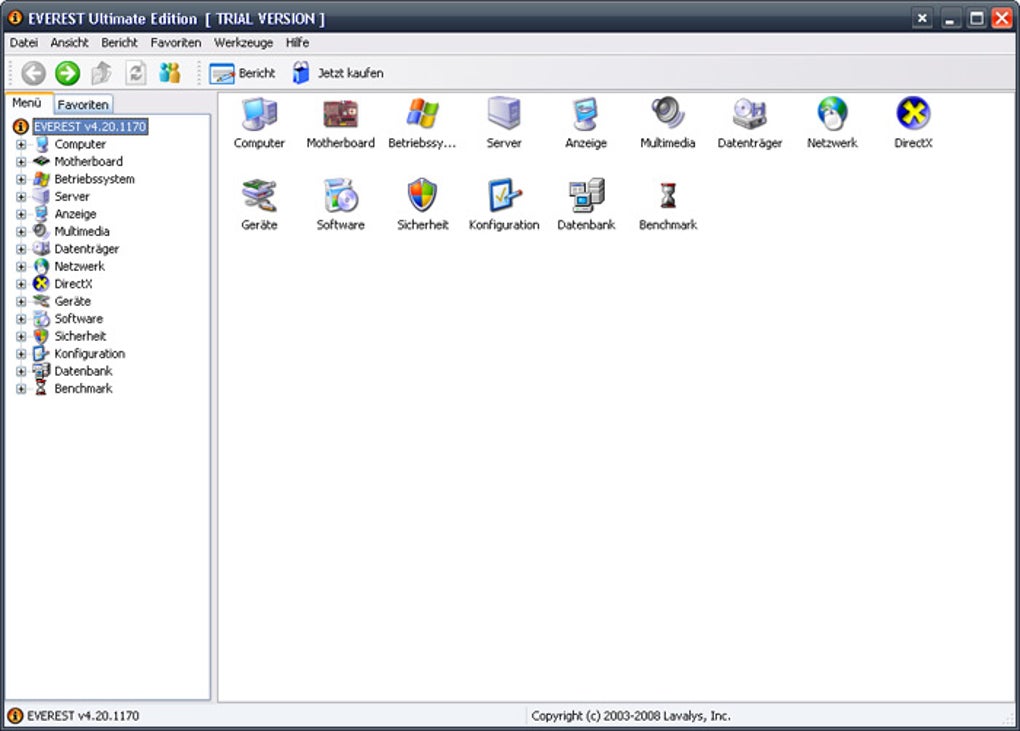Open the Ansicht menu
This screenshot has height=731, width=1020.
69,43
